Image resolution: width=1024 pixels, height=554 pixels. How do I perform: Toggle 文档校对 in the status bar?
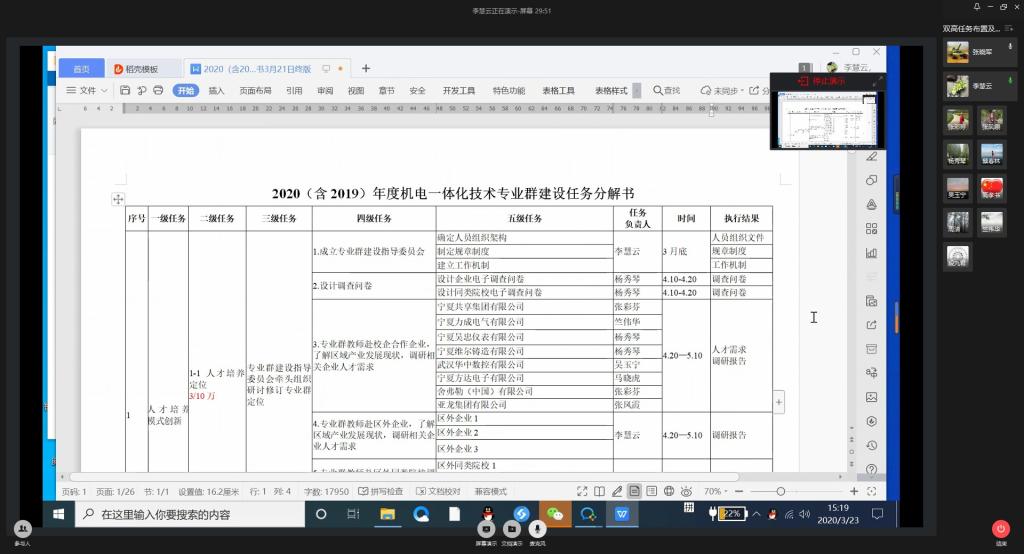[436, 492]
